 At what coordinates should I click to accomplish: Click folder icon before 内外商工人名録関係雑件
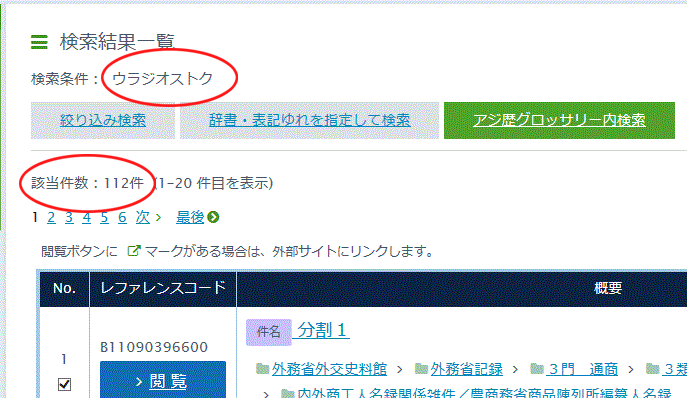click(287, 393)
